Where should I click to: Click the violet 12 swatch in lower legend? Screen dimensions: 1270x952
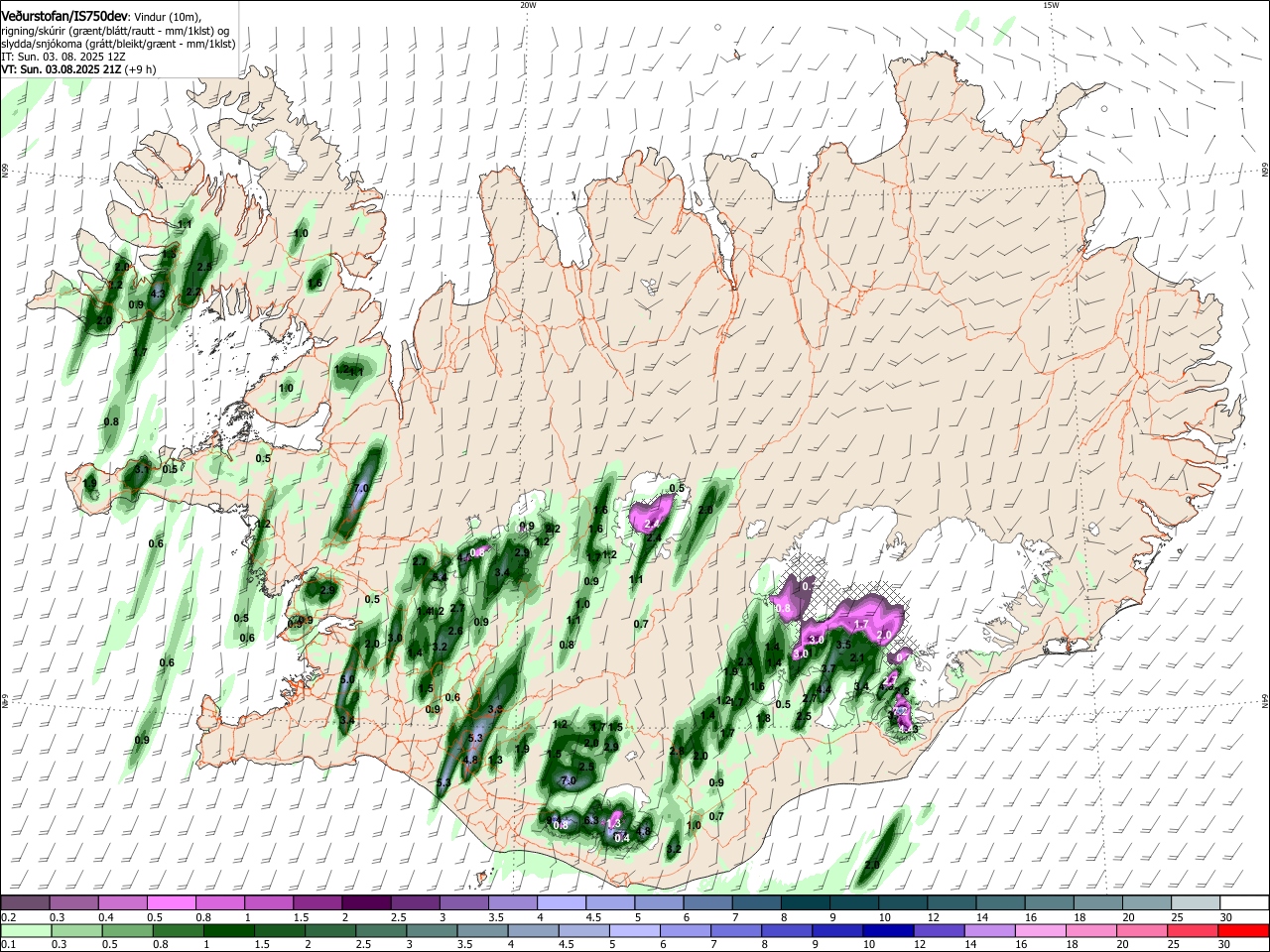[937, 930]
